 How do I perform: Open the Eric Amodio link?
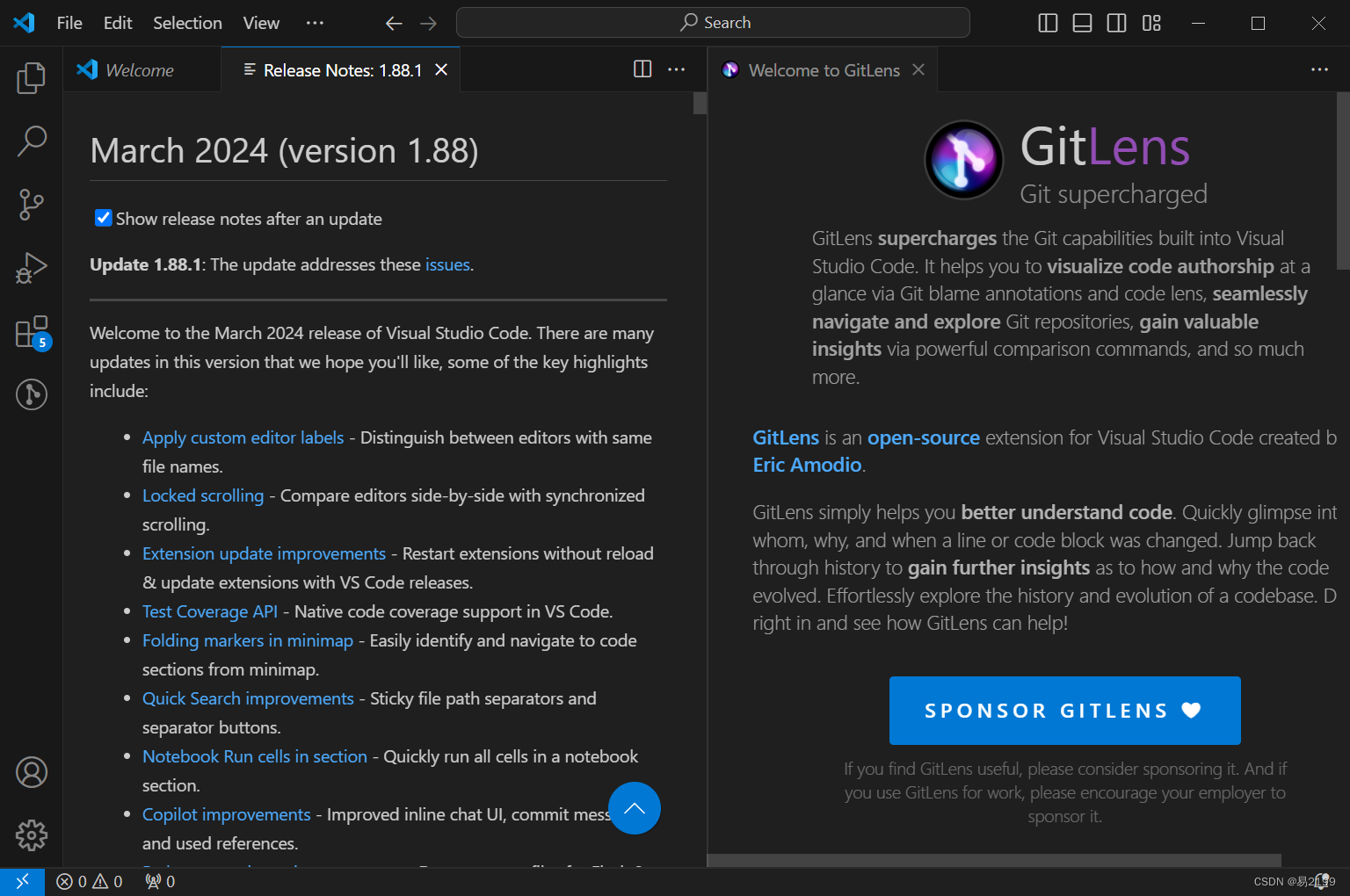pos(807,465)
